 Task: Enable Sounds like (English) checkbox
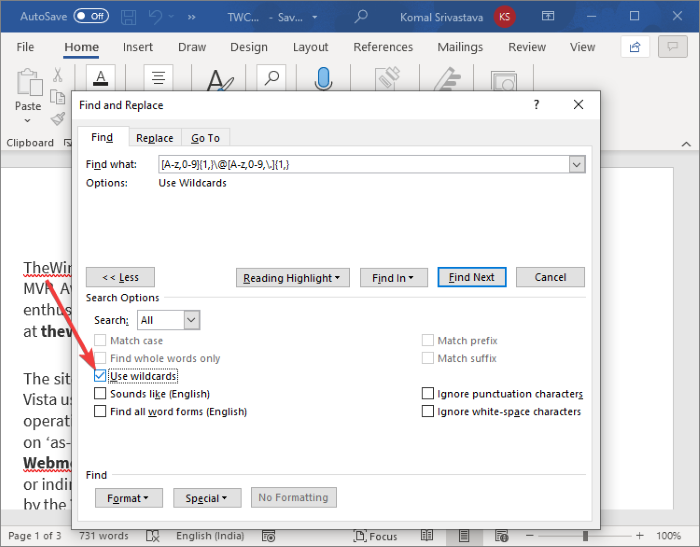coord(100,393)
